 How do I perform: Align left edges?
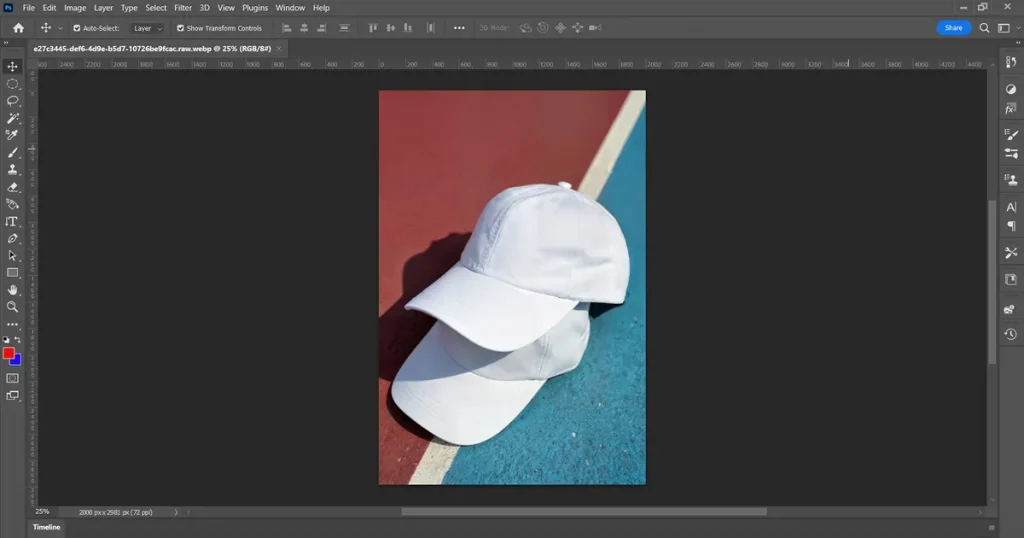(x=286, y=28)
